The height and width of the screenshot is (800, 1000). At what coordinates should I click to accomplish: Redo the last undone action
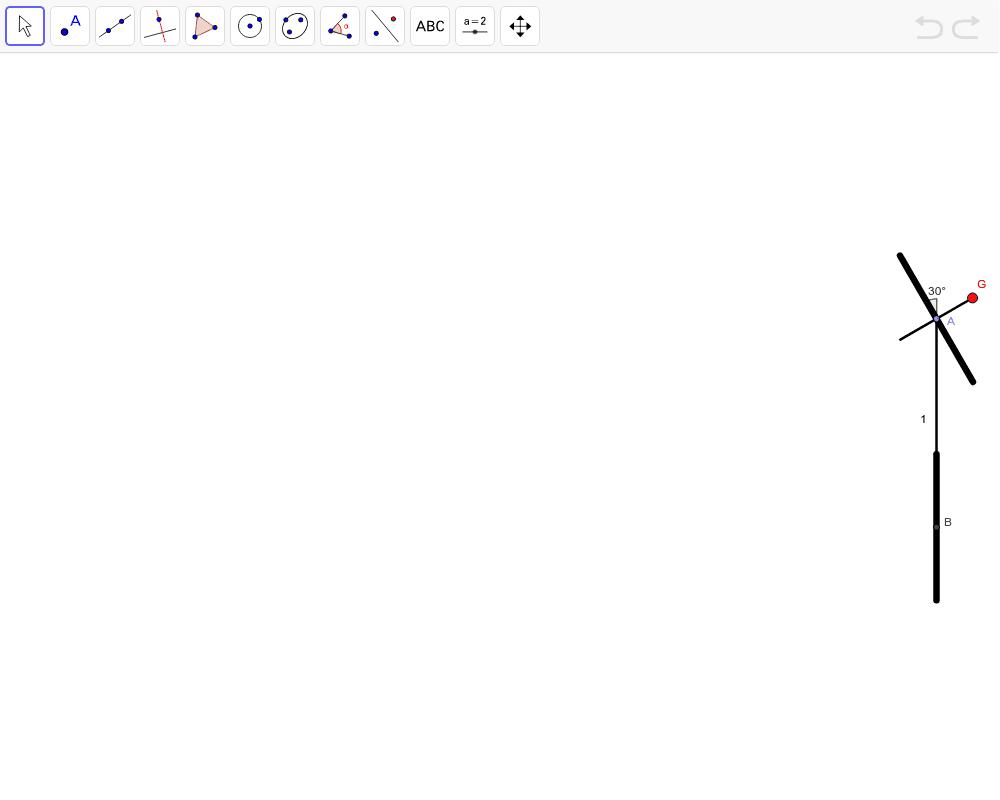(966, 27)
